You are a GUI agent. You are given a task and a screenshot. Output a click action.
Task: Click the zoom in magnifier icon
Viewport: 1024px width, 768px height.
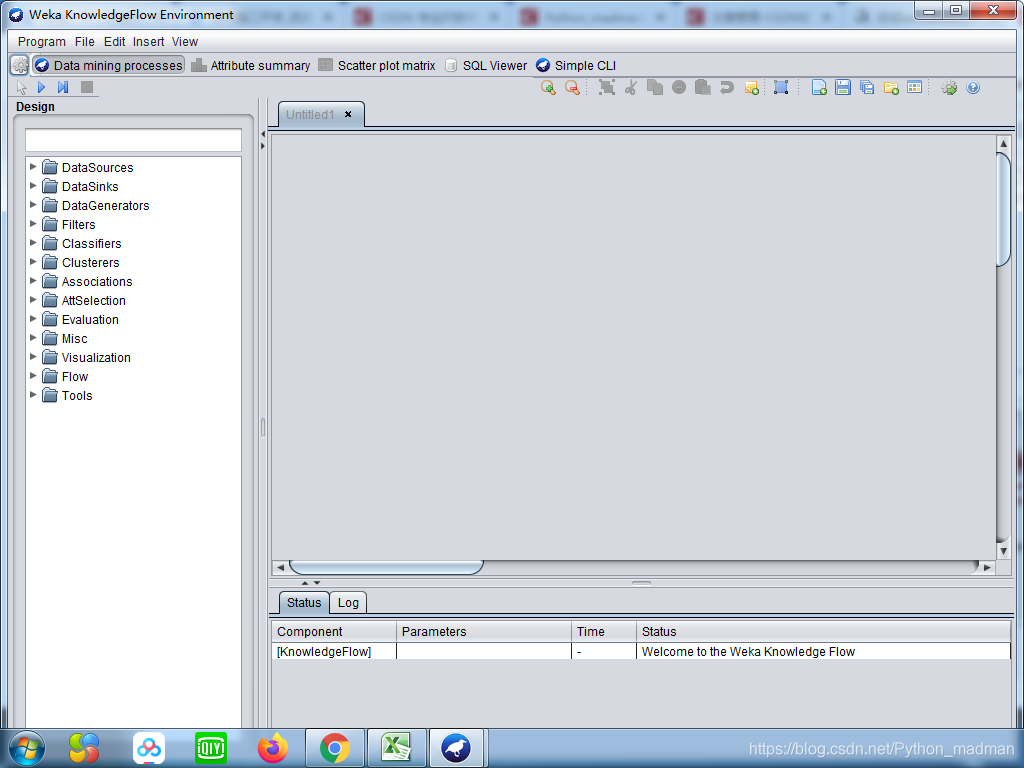coord(548,88)
